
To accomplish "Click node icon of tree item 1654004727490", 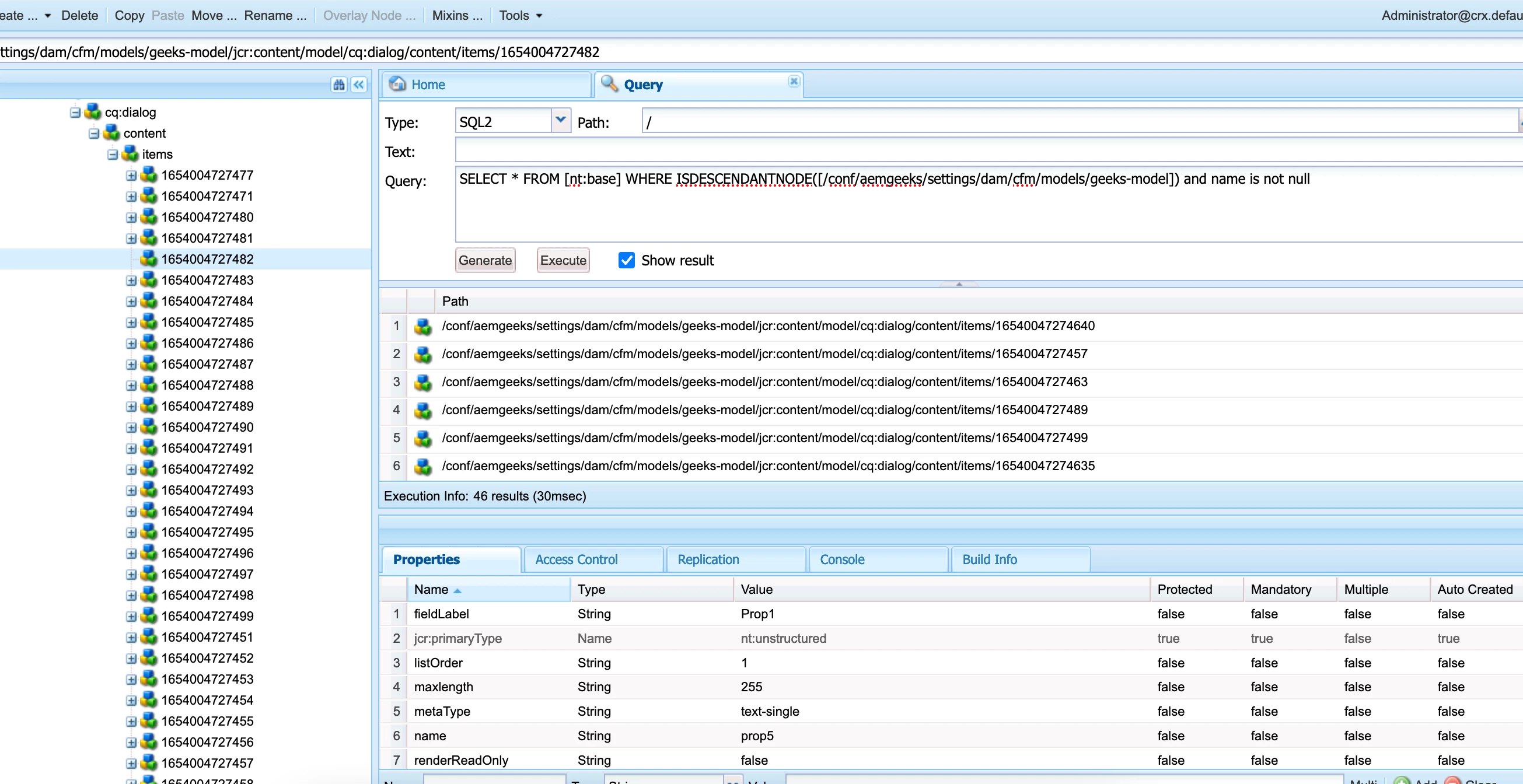I will pos(149,427).
